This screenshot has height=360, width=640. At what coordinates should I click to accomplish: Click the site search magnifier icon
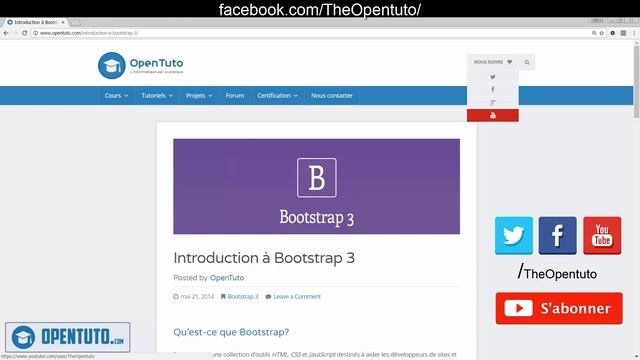(x=527, y=62)
